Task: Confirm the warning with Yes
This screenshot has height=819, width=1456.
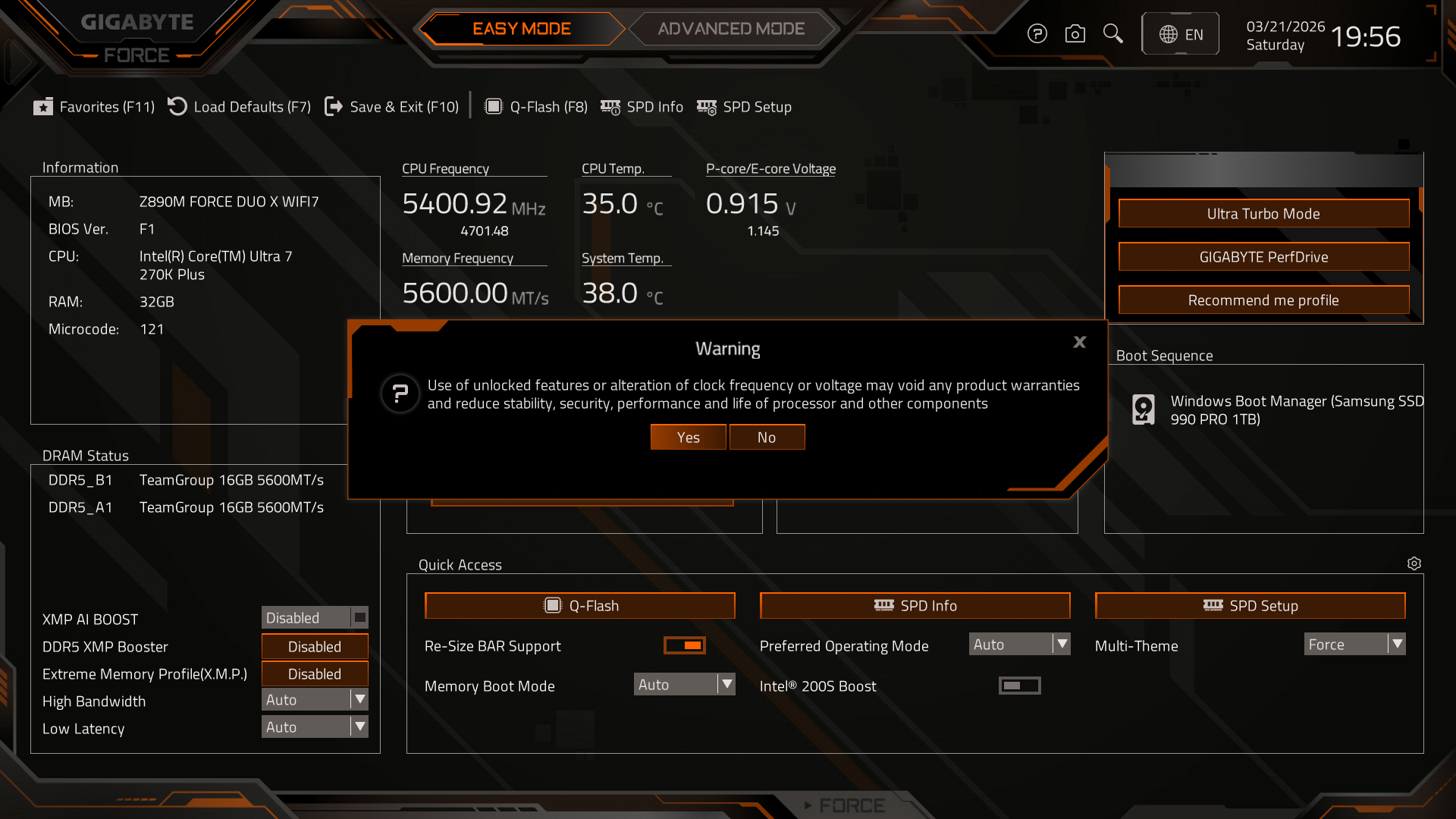Action: point(688,438)
